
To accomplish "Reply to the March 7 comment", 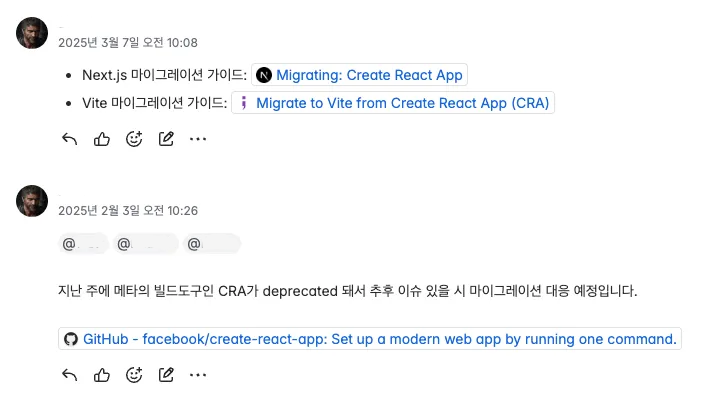I will 70,139.
